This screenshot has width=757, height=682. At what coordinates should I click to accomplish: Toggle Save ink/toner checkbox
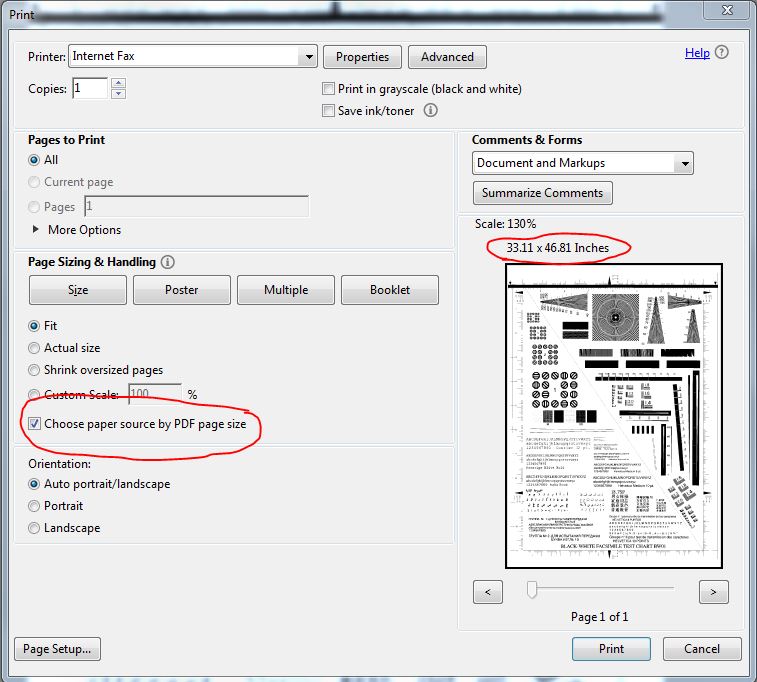(x=329, y=111)
